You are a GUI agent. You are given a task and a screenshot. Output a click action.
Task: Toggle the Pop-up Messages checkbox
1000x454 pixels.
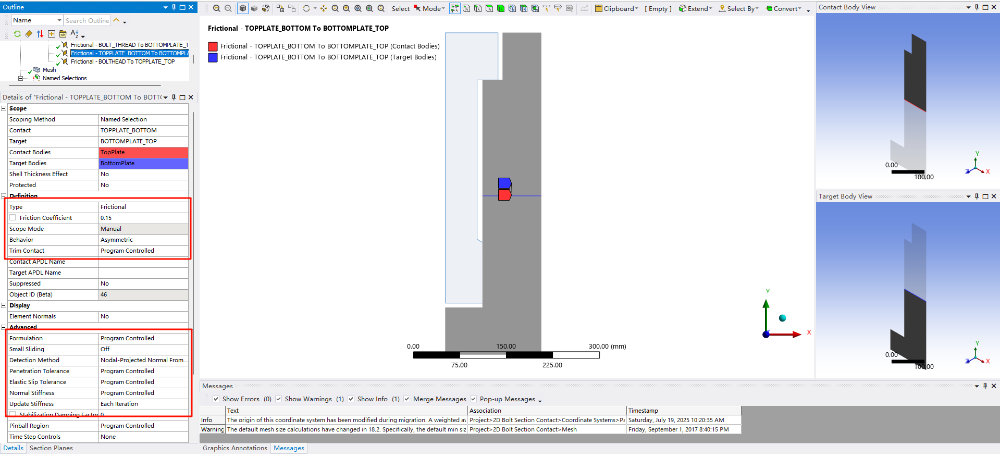pyautogui.click(x=473, y=399)
